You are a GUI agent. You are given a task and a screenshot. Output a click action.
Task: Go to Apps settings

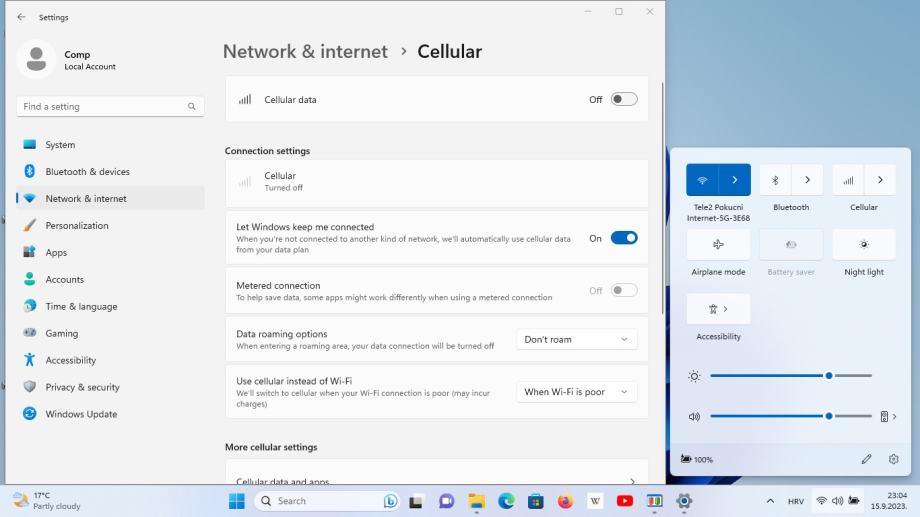(110, 252)
